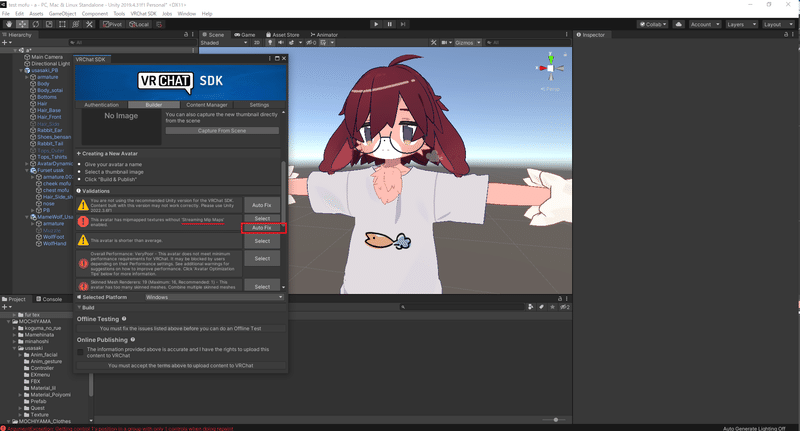Viewport: 800px width, 431px height.
Task: Open Hierarchy panel options menu
Action: point(192,34)
